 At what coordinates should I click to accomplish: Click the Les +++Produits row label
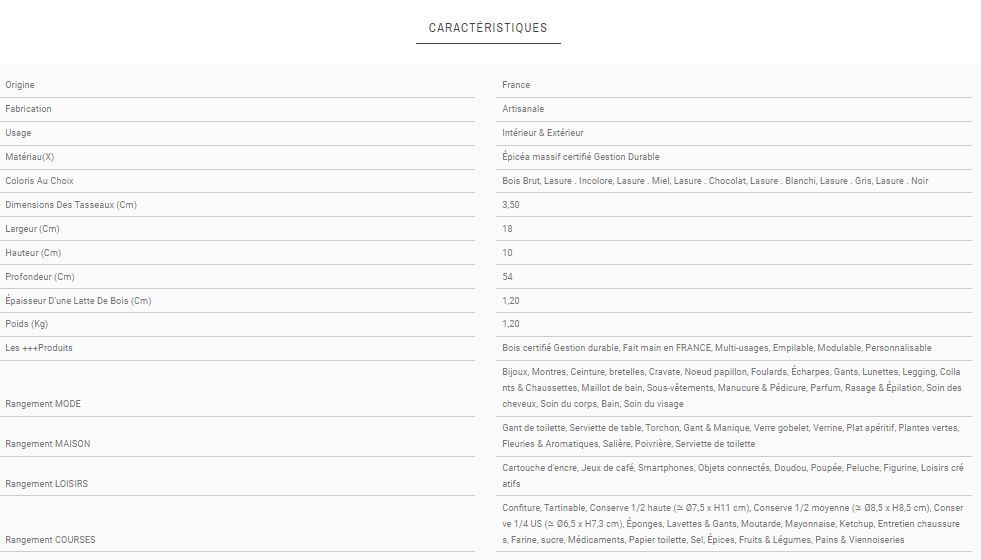pos(39,348)
